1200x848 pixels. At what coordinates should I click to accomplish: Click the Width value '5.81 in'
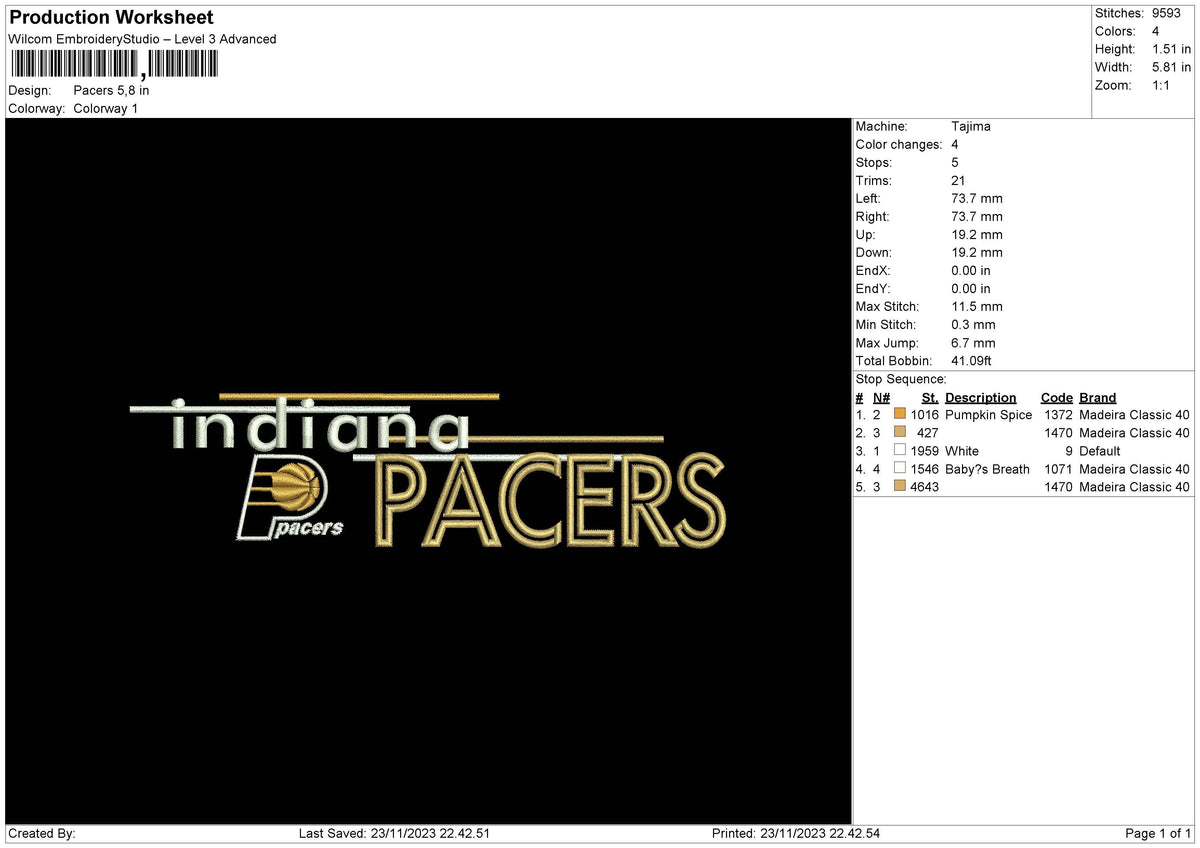pos(1171,67)
